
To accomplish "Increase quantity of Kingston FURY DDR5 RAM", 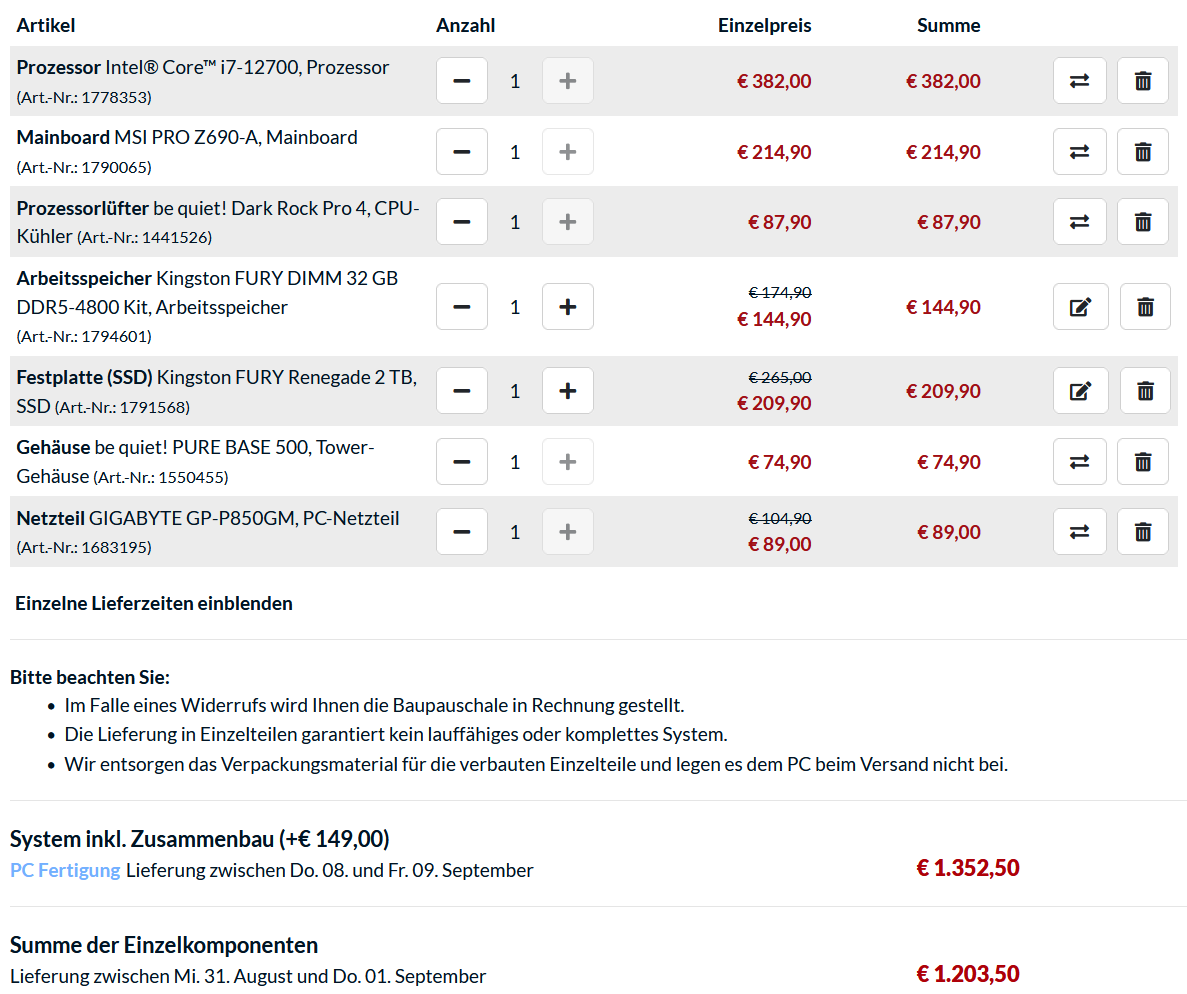I will click(x=567, y=307).
